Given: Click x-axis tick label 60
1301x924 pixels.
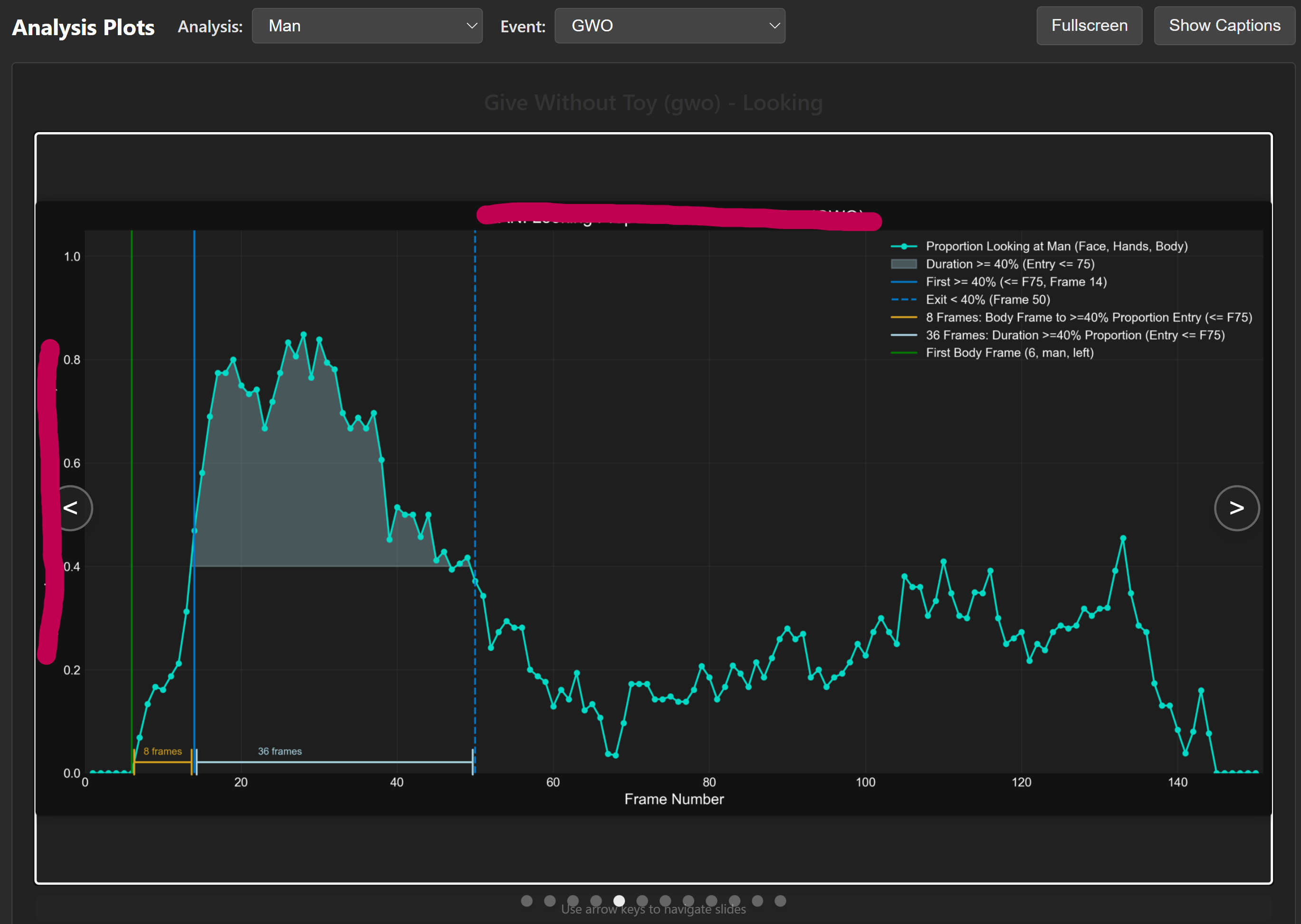Looking at the screenshot, I should coord(553,782).
